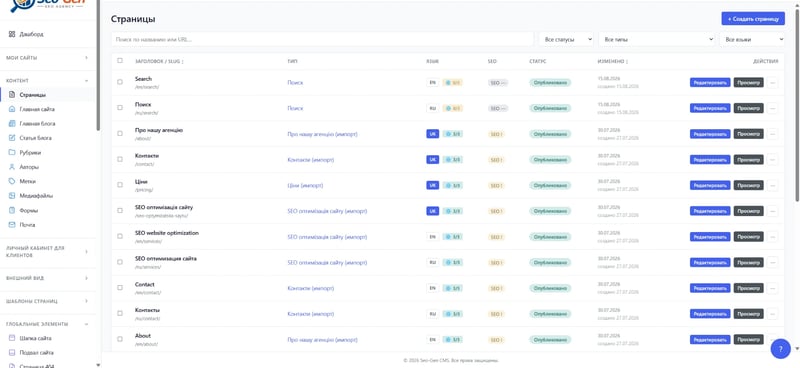Open the Поиск type link in Search row
This screenshot has width=800, height=368.
point(295,82)
